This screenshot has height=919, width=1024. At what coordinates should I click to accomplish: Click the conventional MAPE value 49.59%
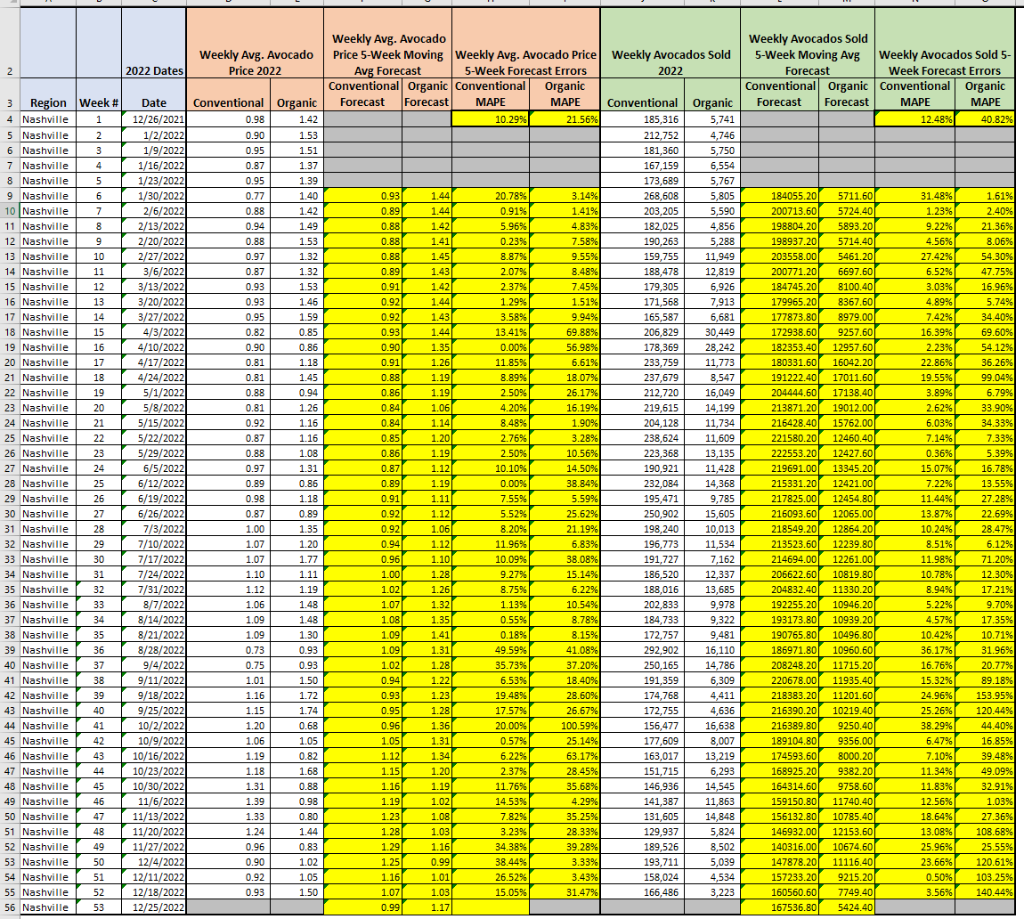tap(490, 650)
